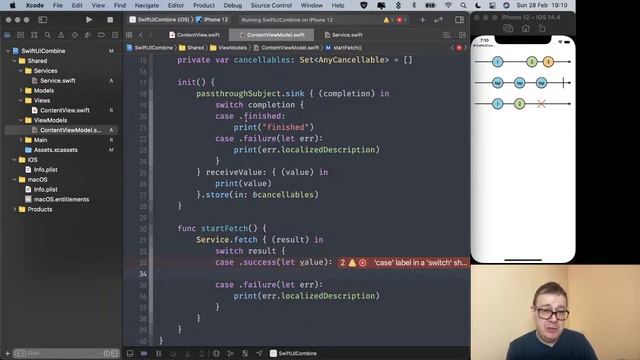Collapse the Services folder
The image size is (640, 360).
tap(21, 71)
